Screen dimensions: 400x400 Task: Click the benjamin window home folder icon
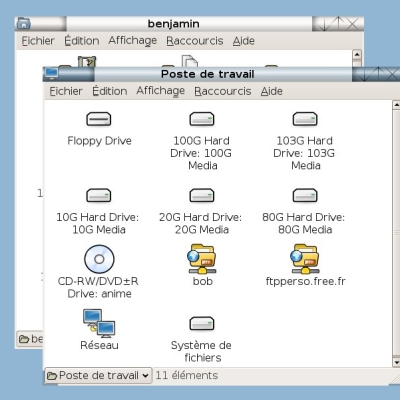(x=23, y=24)
